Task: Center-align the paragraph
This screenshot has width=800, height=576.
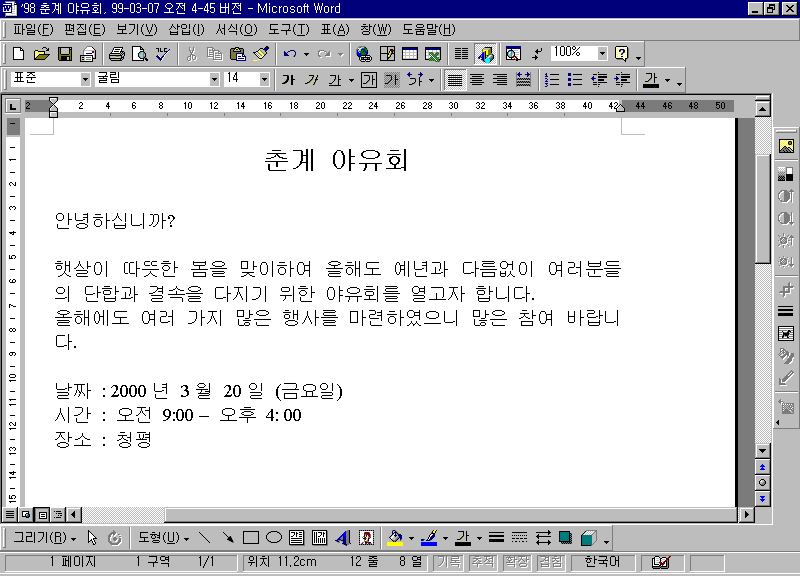Action: pos(477,80)
